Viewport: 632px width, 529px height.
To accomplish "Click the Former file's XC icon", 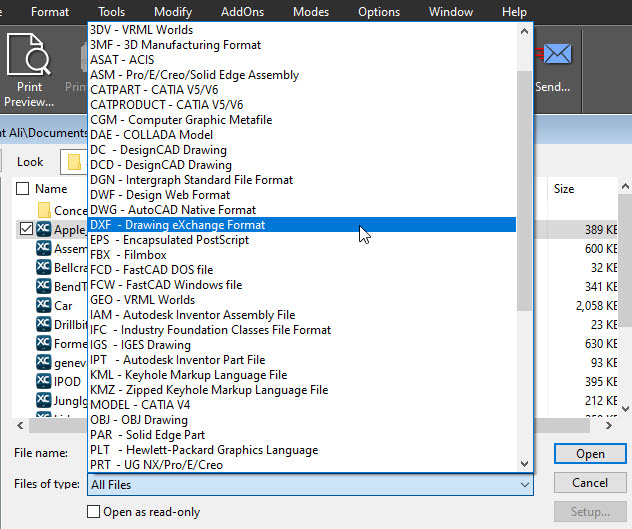I will coord(44,343).
